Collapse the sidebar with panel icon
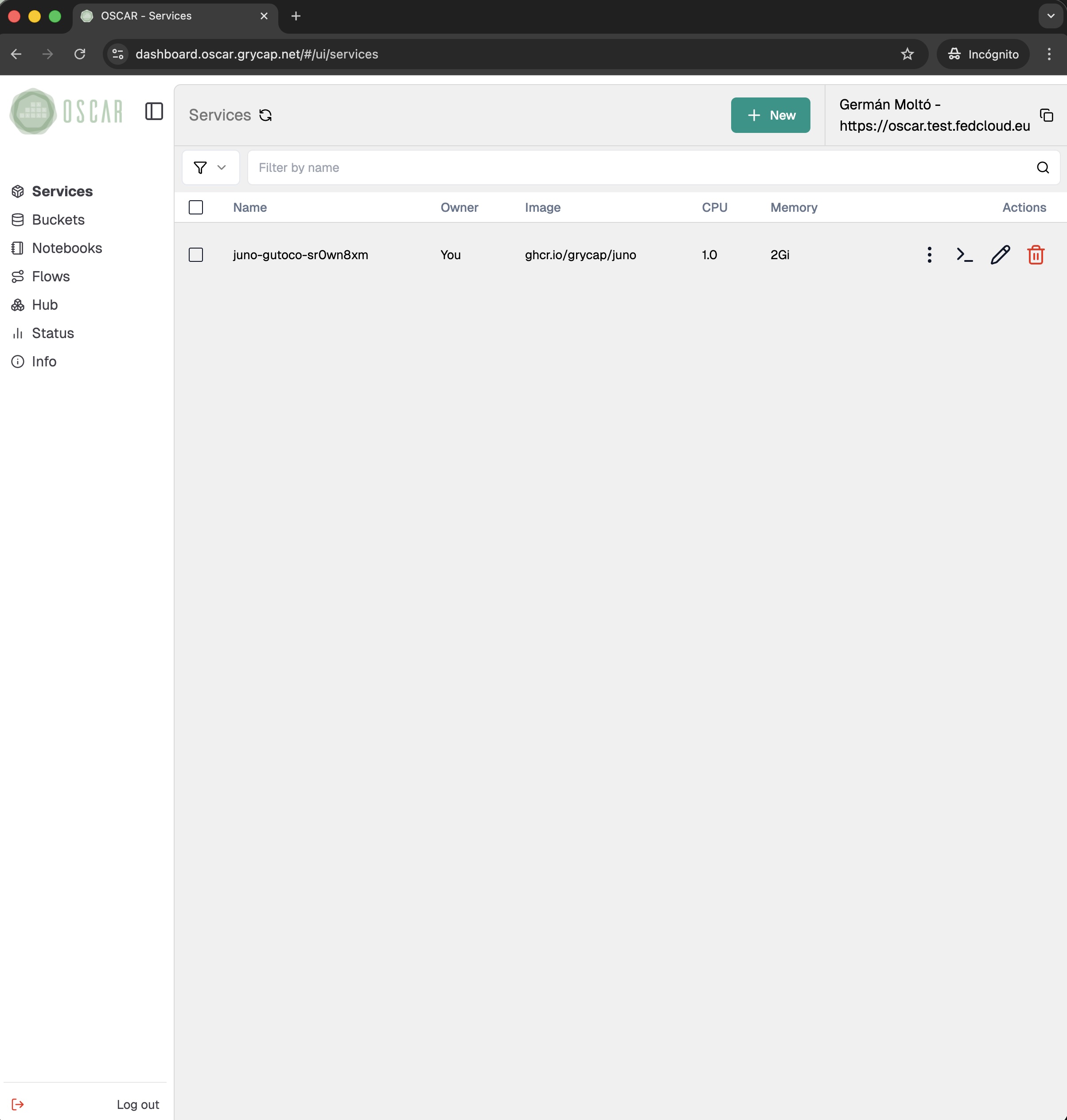The image size is (1067, 1120). [x=154, y=112]
